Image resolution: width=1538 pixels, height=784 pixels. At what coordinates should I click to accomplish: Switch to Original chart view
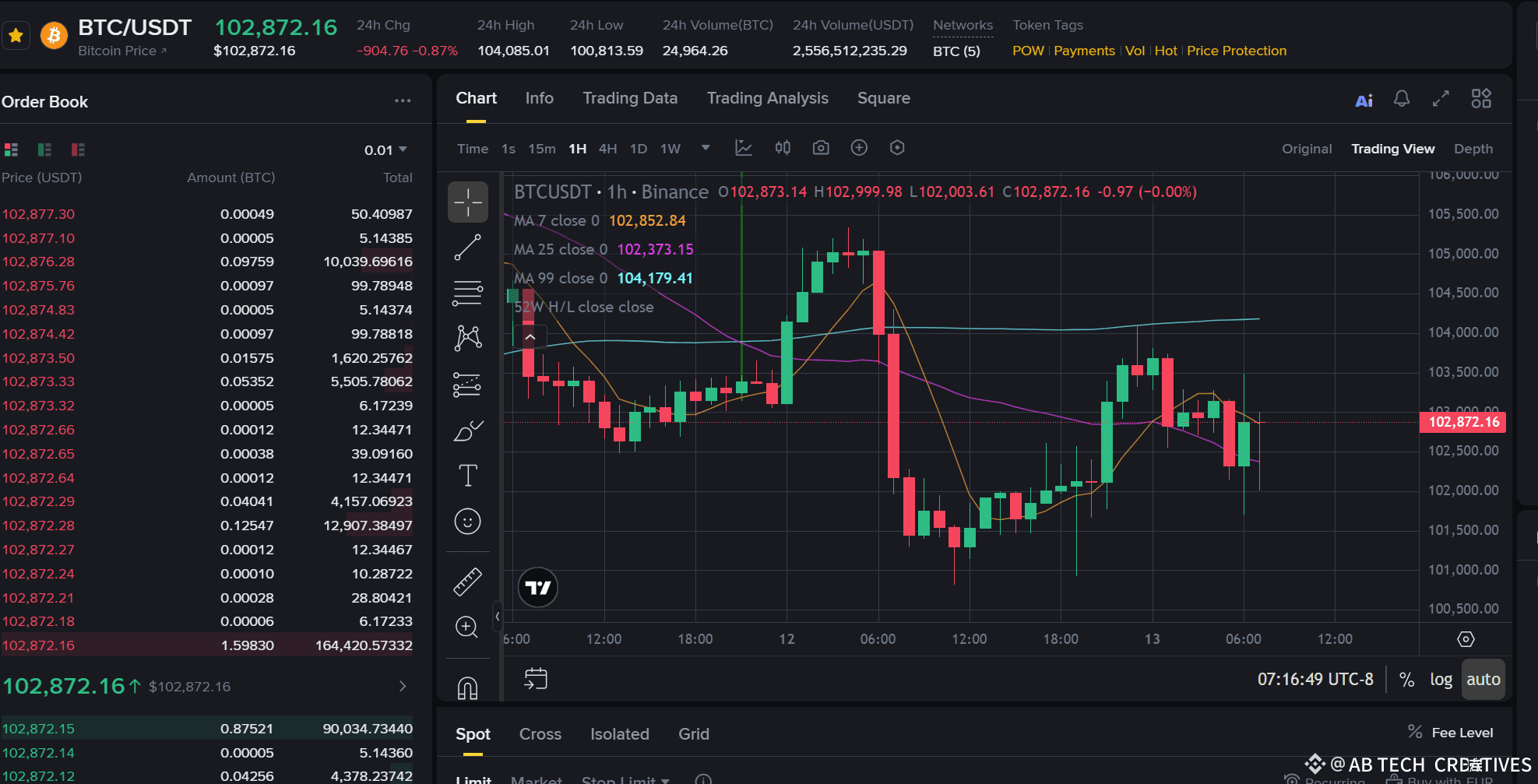1307,149
